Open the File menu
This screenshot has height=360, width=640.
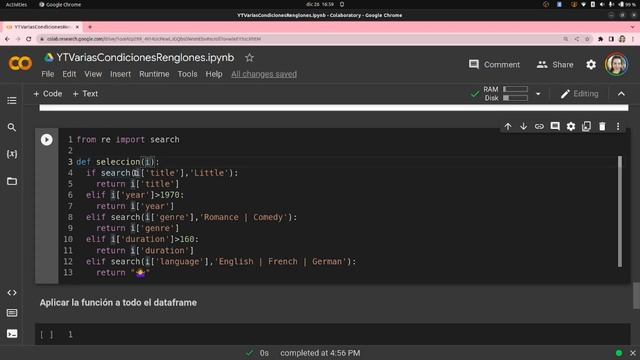click(47, 74)
